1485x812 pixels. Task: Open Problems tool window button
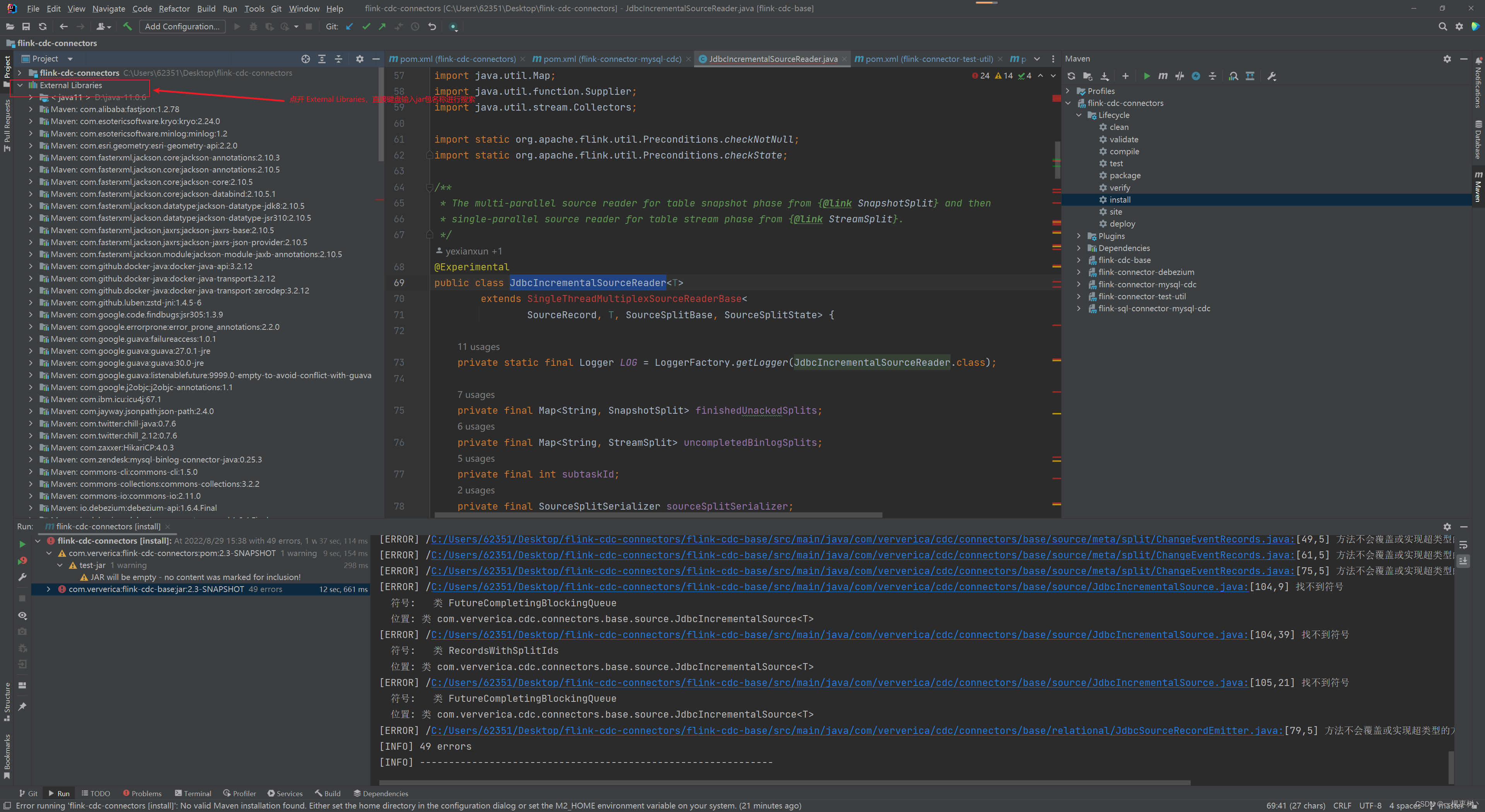[x=142, y=793]
